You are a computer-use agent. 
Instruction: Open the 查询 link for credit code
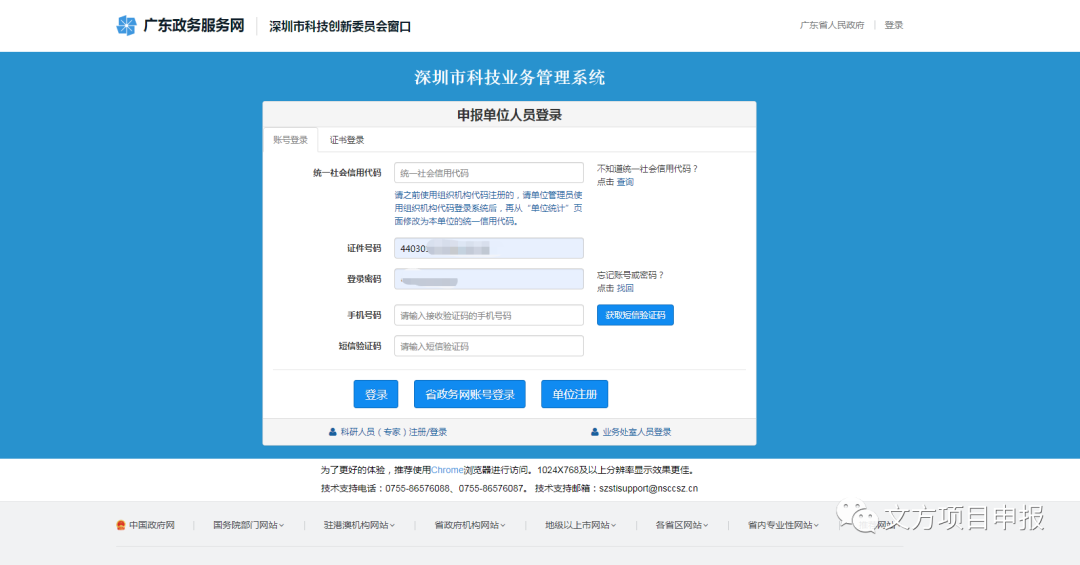tap(625, 182)
